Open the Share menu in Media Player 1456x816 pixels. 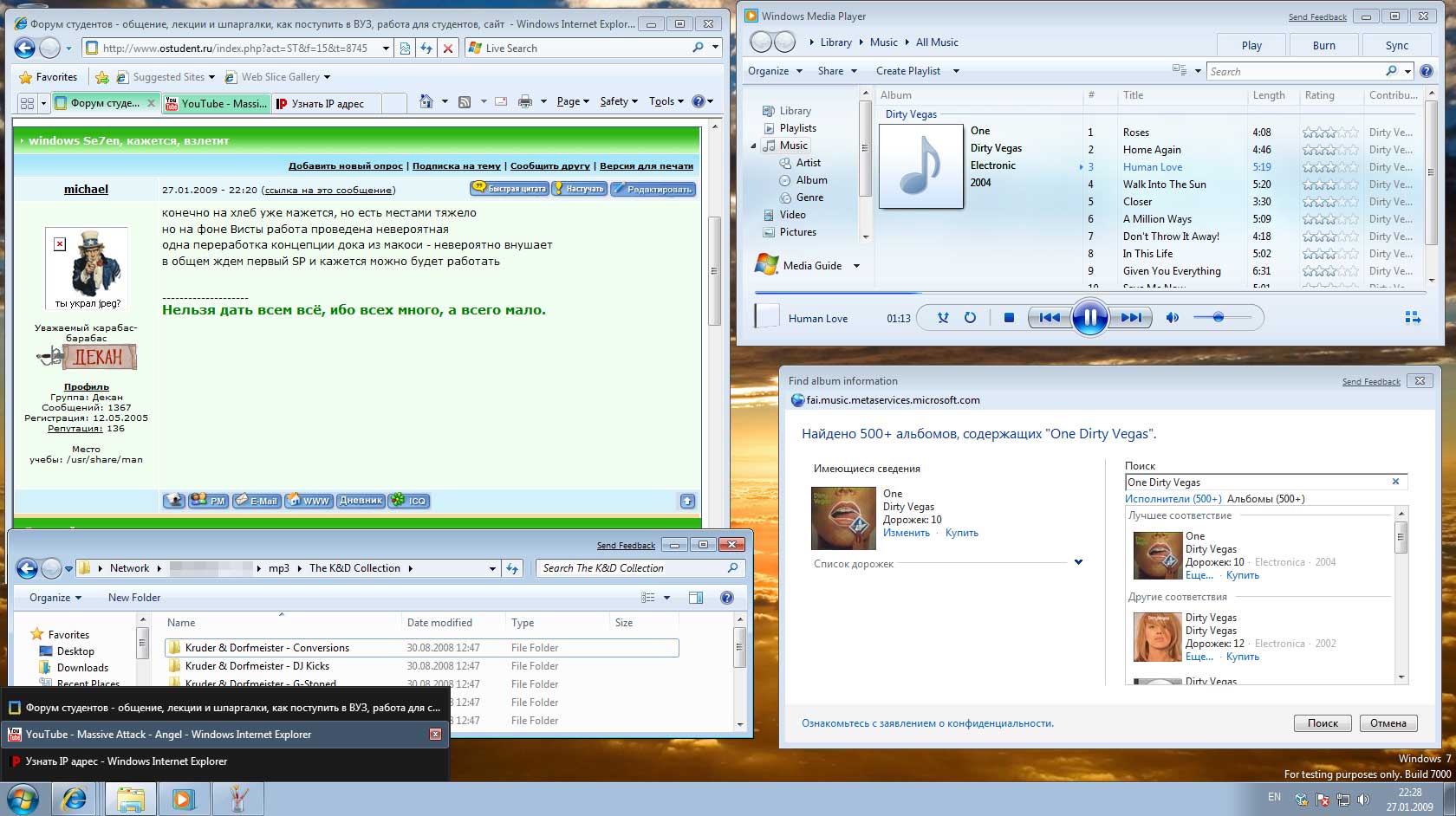tap(837, 71)
